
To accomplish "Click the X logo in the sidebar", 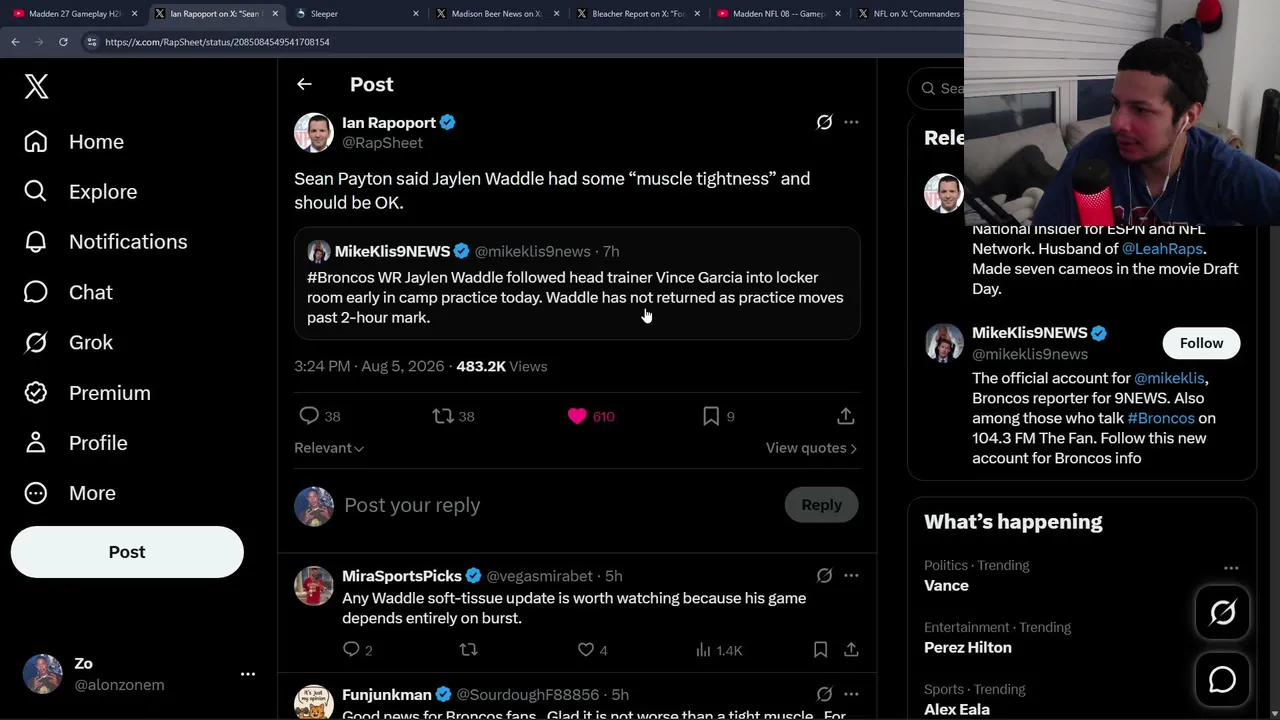I will coord(37,87).
